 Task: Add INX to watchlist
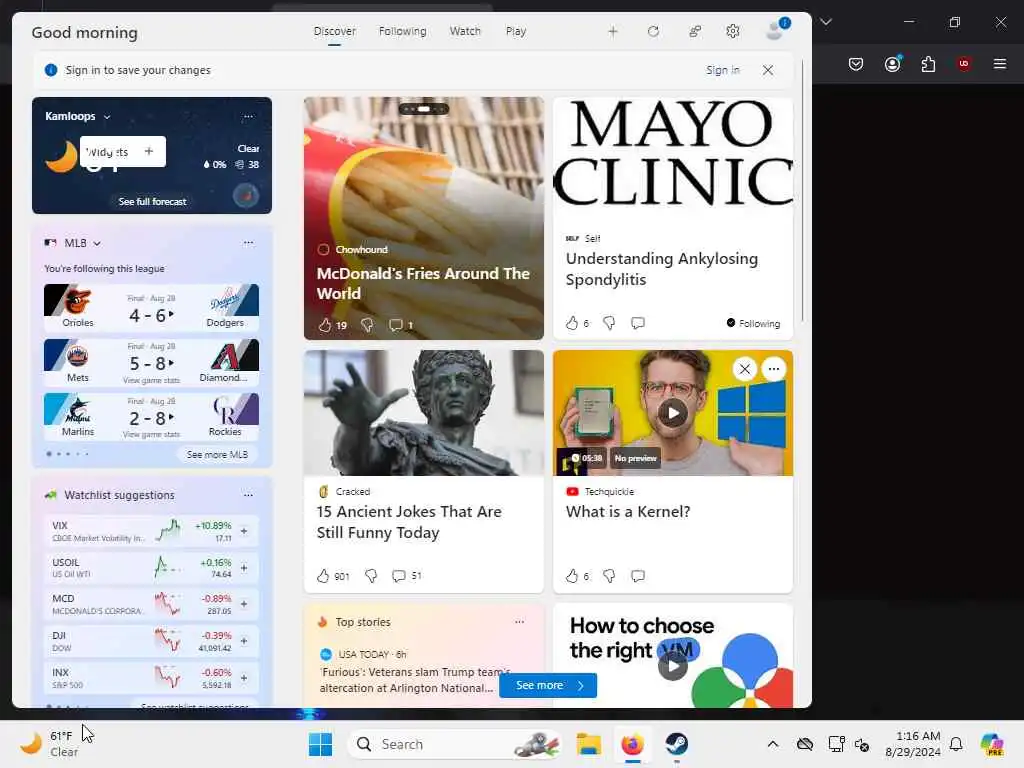coord(244,678)
